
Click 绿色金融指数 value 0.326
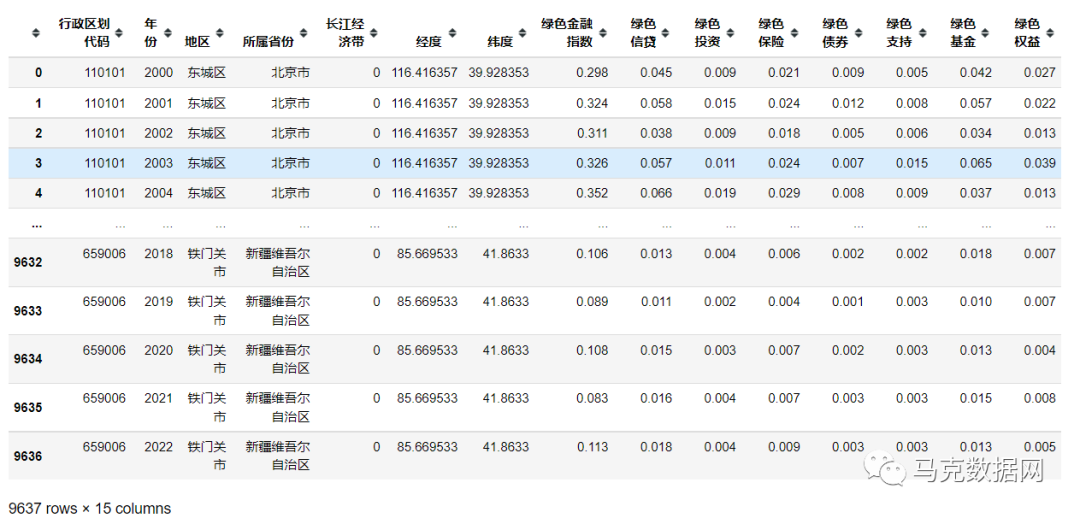point(592,163)
